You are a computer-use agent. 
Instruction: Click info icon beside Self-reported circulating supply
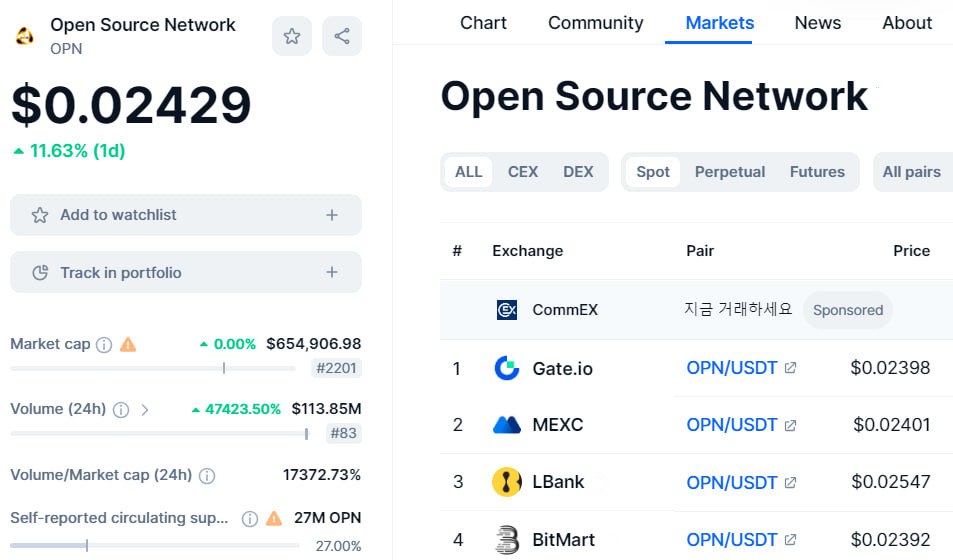[250, 519]
